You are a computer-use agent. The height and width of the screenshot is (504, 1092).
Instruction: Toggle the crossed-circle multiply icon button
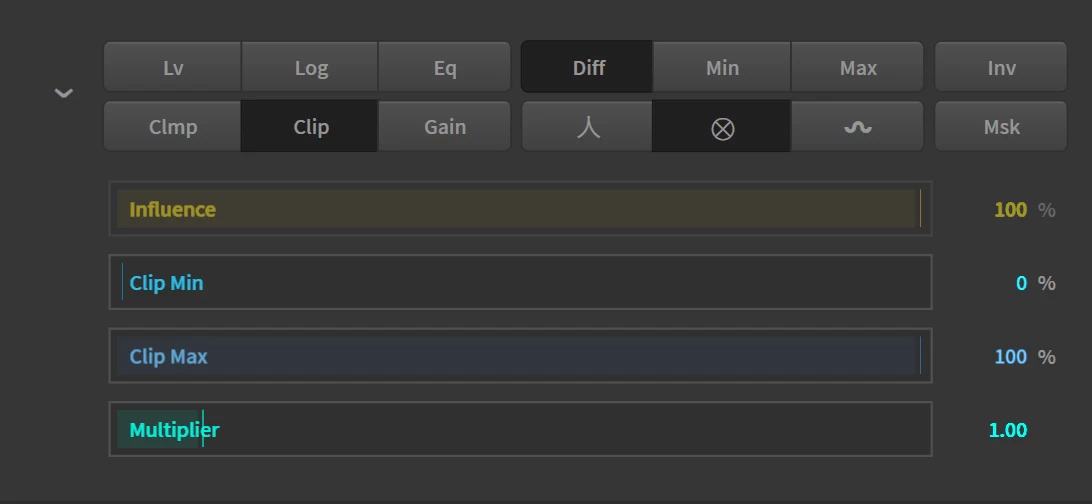pos(722,126)
